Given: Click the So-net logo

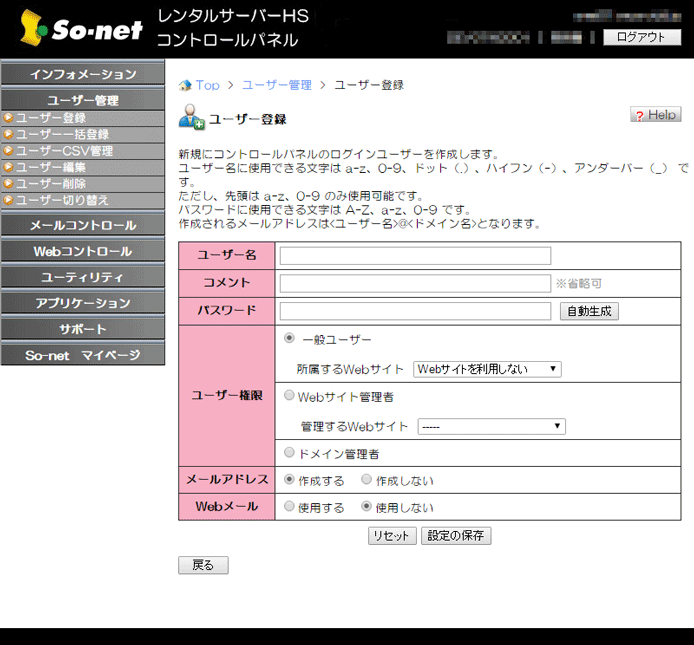Looking at the screenshot, I should click(x=79, y=29).
